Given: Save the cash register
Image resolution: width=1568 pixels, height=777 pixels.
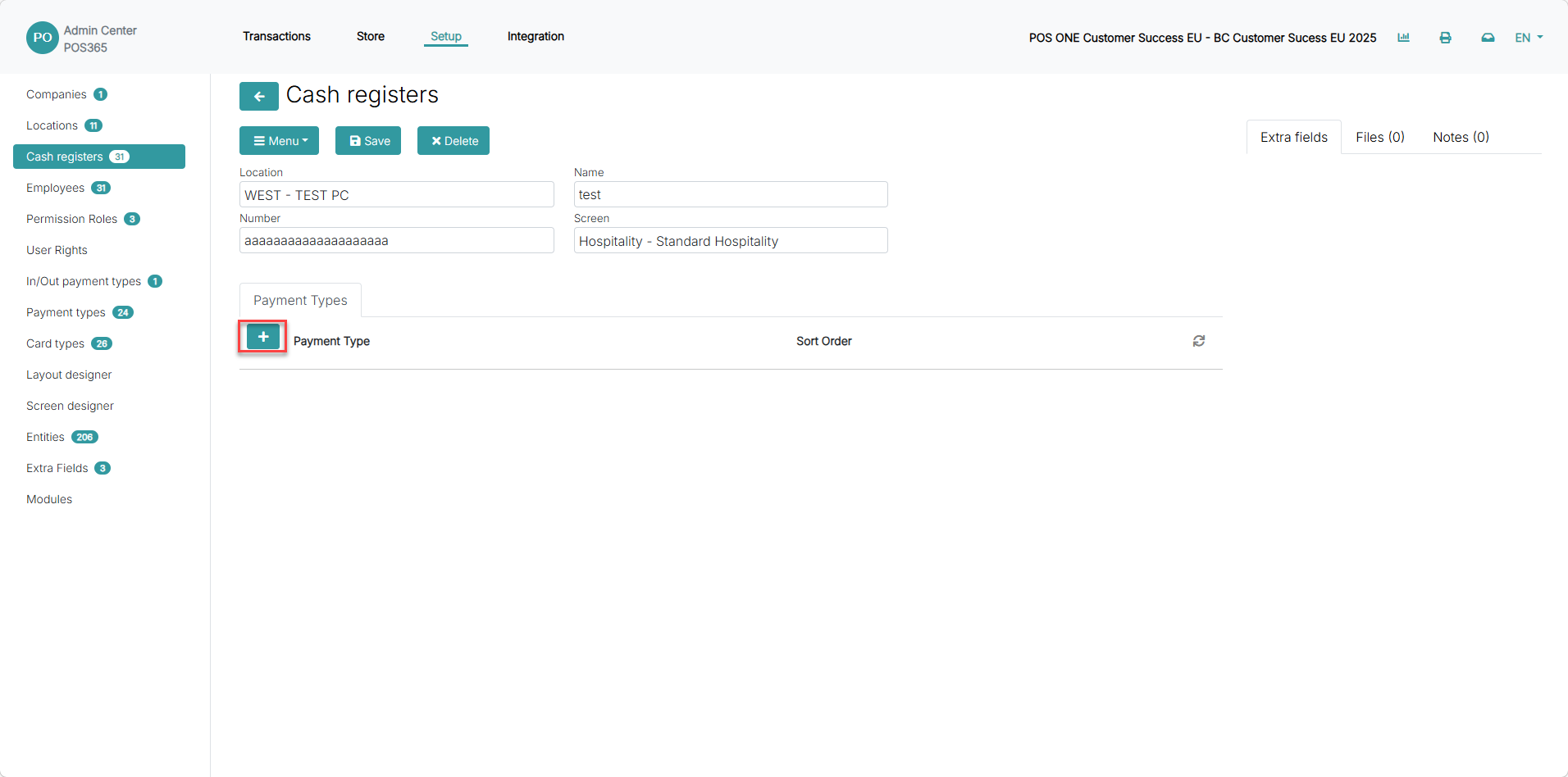Looking at the screenshot, I should (368, 141).
